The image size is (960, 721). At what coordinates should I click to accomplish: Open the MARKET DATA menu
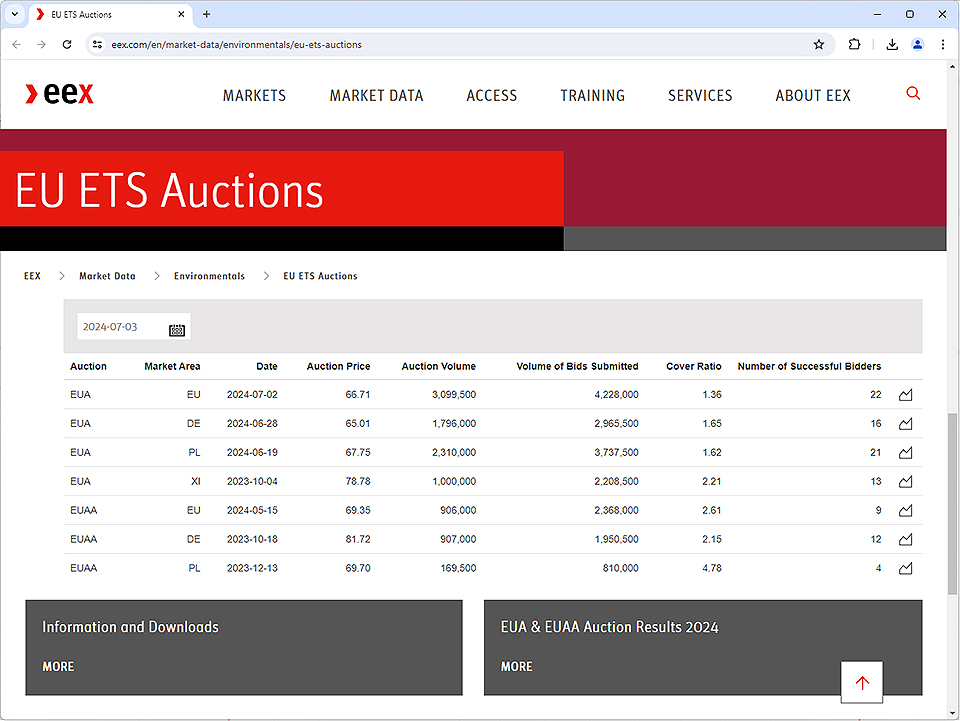click(x=376, y=96)
